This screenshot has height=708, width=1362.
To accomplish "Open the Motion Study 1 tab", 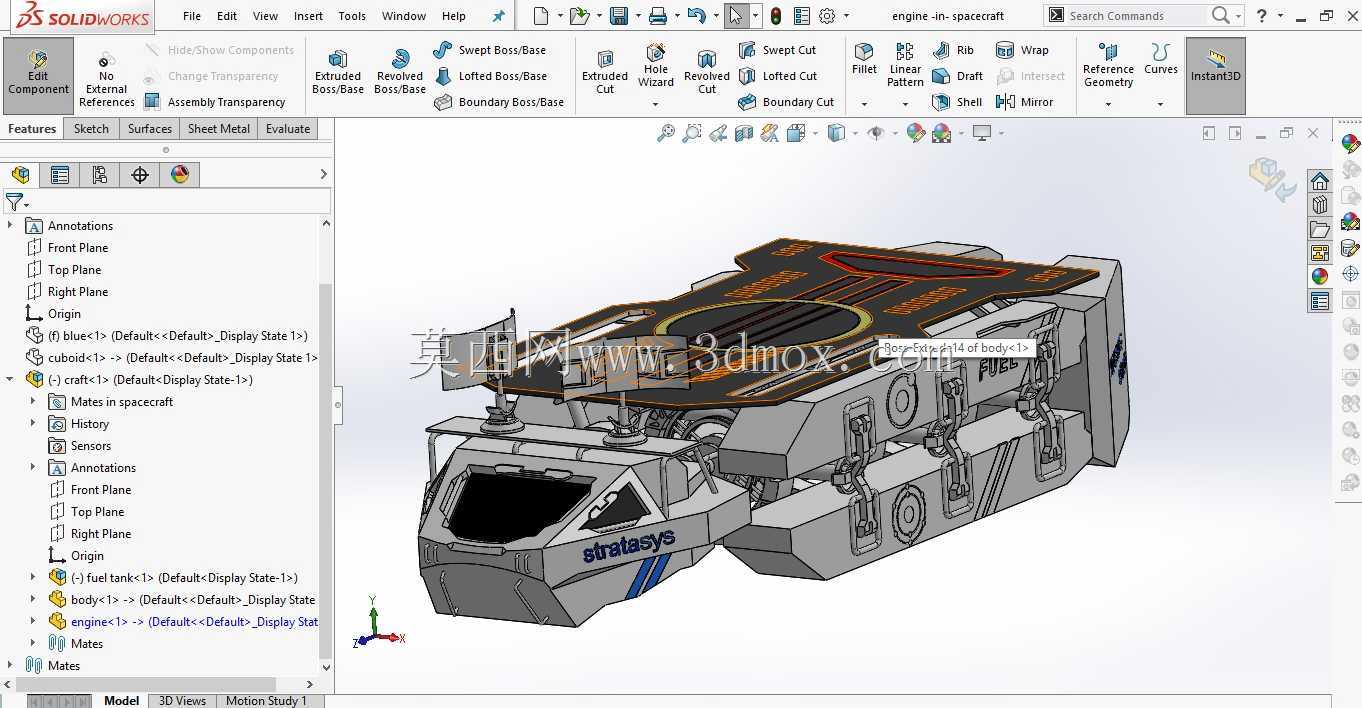I will 266,701.
